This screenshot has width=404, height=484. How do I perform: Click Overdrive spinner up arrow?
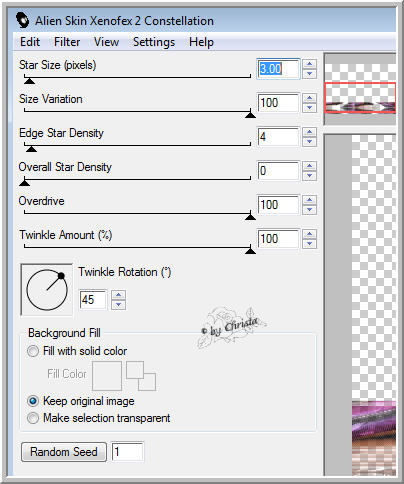[310, 200]
